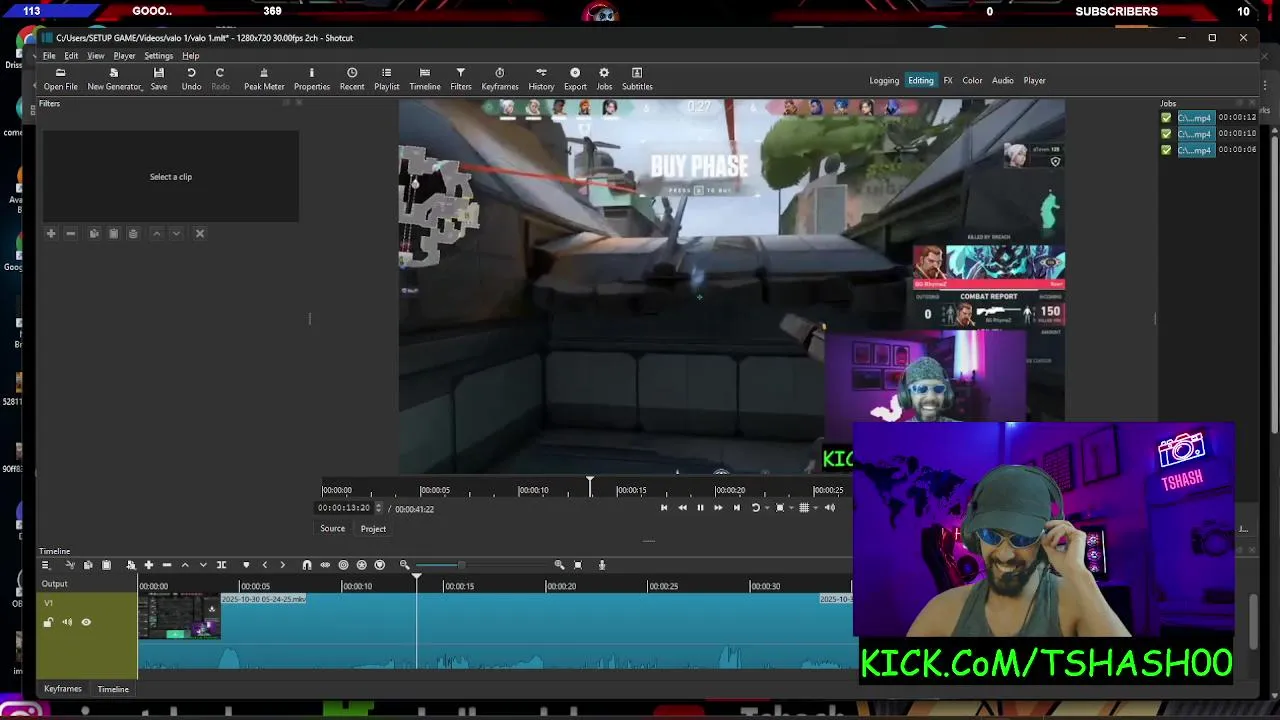The image size is (1280, 720).
Task: Toggle scrub while dragging
Action: click(325, 565)
